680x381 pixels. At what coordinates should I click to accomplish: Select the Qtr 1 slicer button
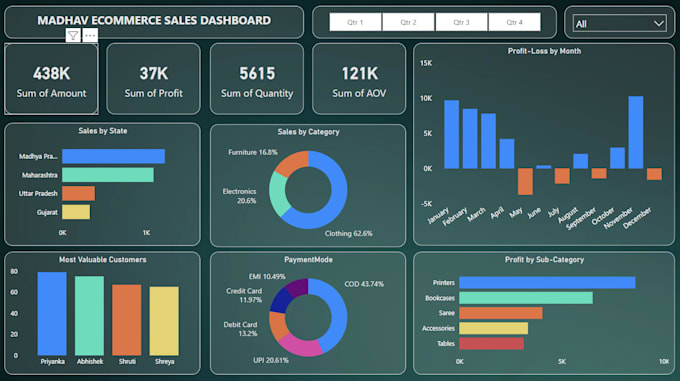click(x=355, y=22)
